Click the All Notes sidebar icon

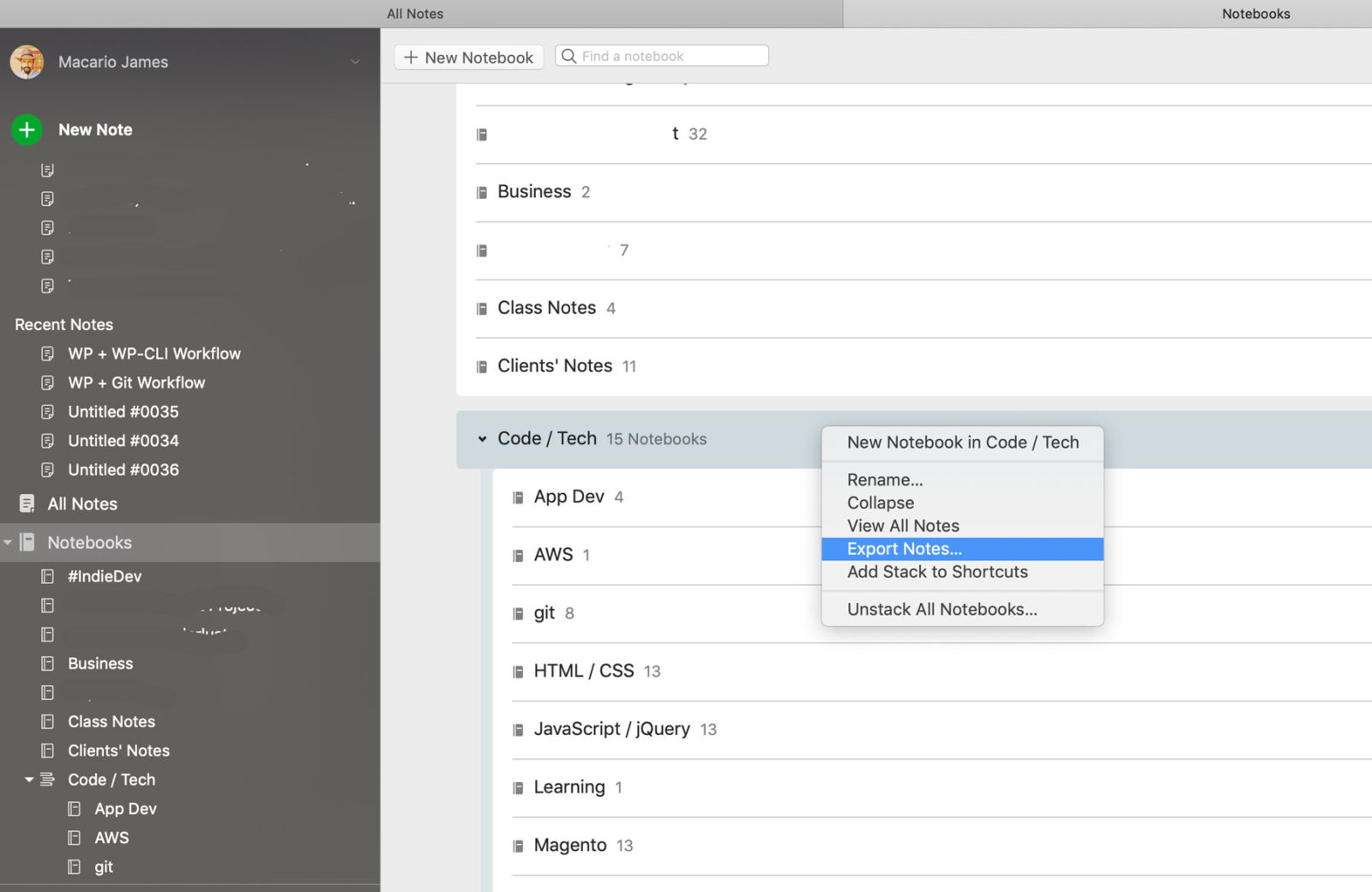click(27, 503)
